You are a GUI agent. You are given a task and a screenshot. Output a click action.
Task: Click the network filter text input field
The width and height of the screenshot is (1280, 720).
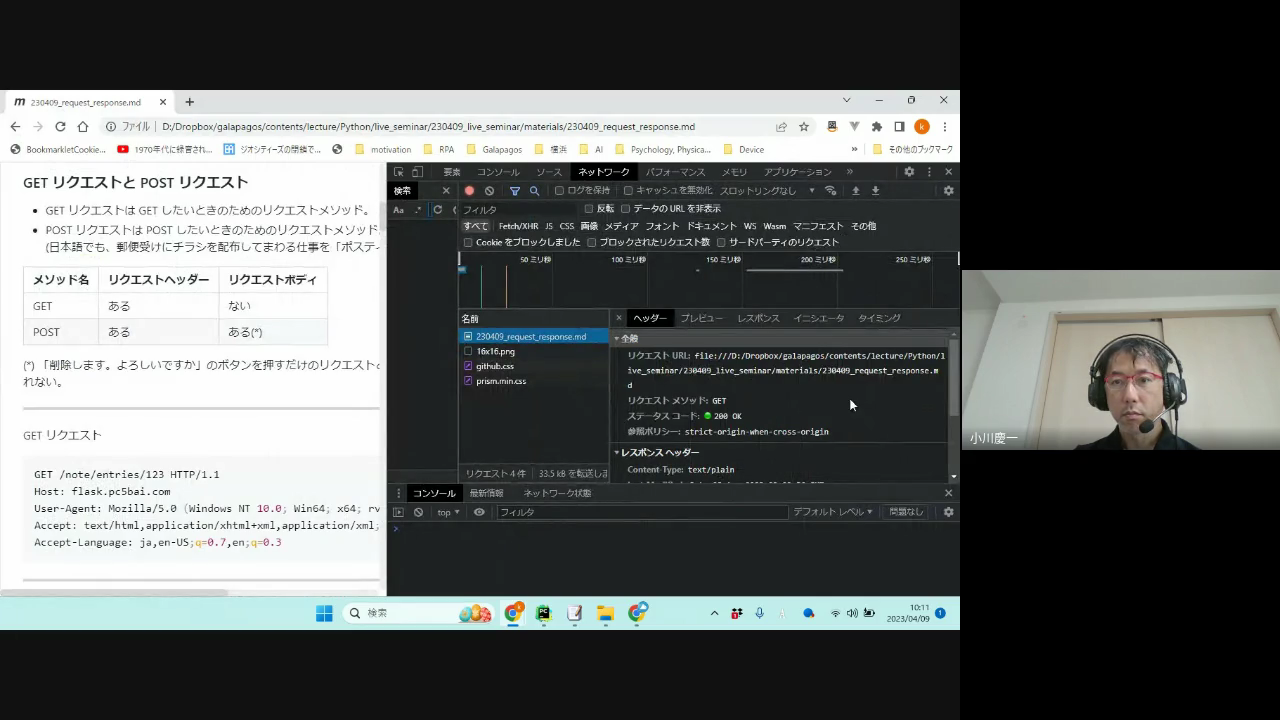coord(520,209)
